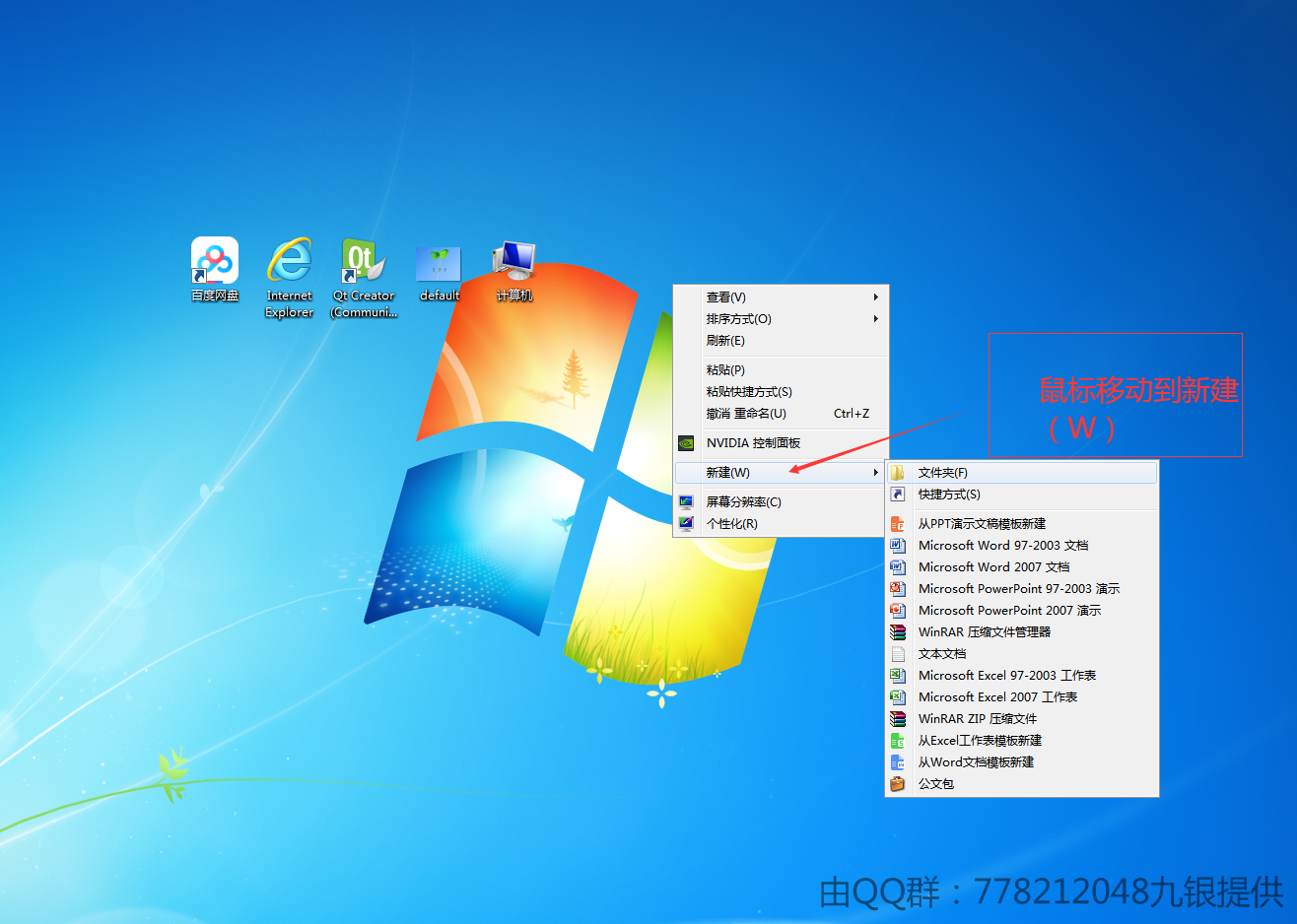
Task: Click the Excel 2007 工作表 icon
Action: tap(898, 697)
